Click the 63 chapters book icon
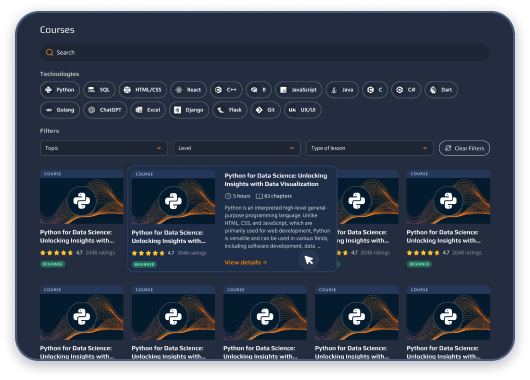Image resolution: width=530 pixels, height=380 pixels. pyautogui.click(x=259, y=196)
